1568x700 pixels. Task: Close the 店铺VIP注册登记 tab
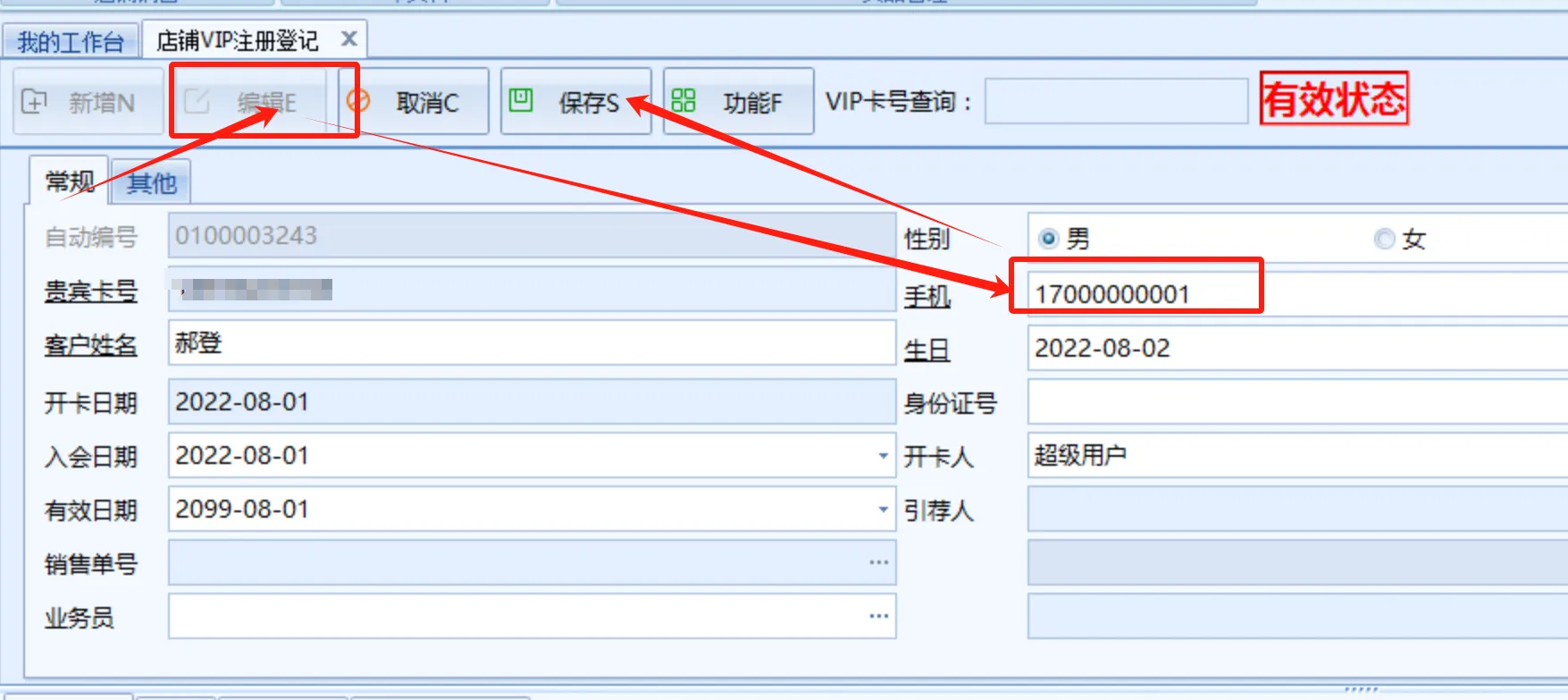349,38
